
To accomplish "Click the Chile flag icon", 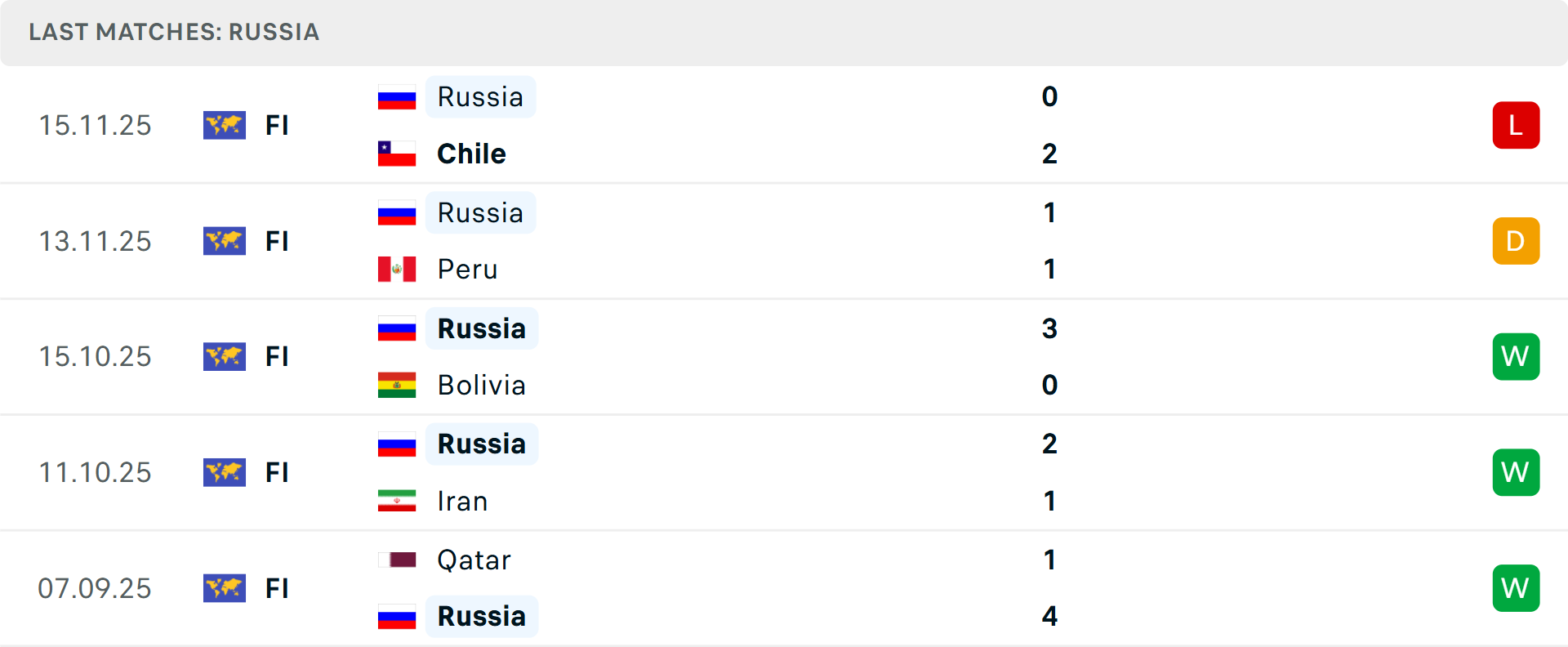I will pos(397,154).
